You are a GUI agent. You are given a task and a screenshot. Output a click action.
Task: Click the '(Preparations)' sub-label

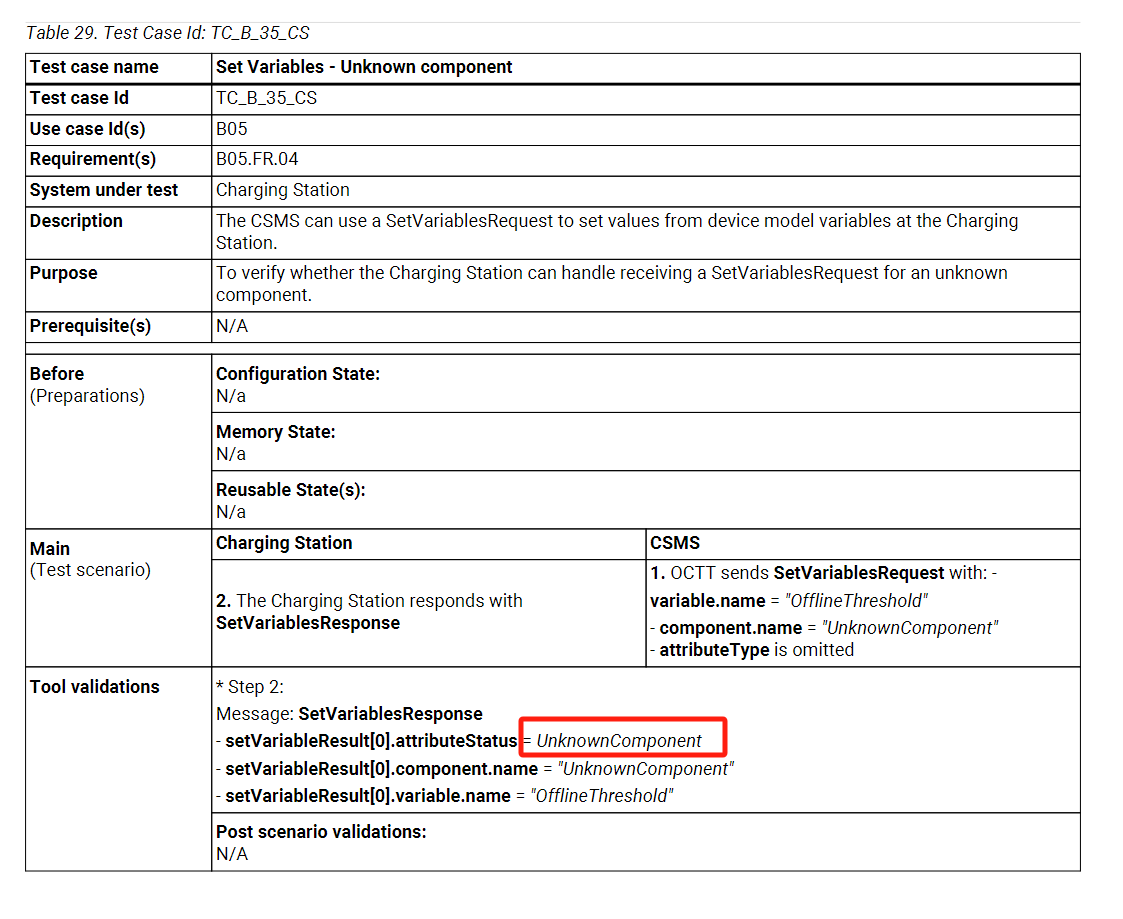pyautogui.click(x=87, y=396)
